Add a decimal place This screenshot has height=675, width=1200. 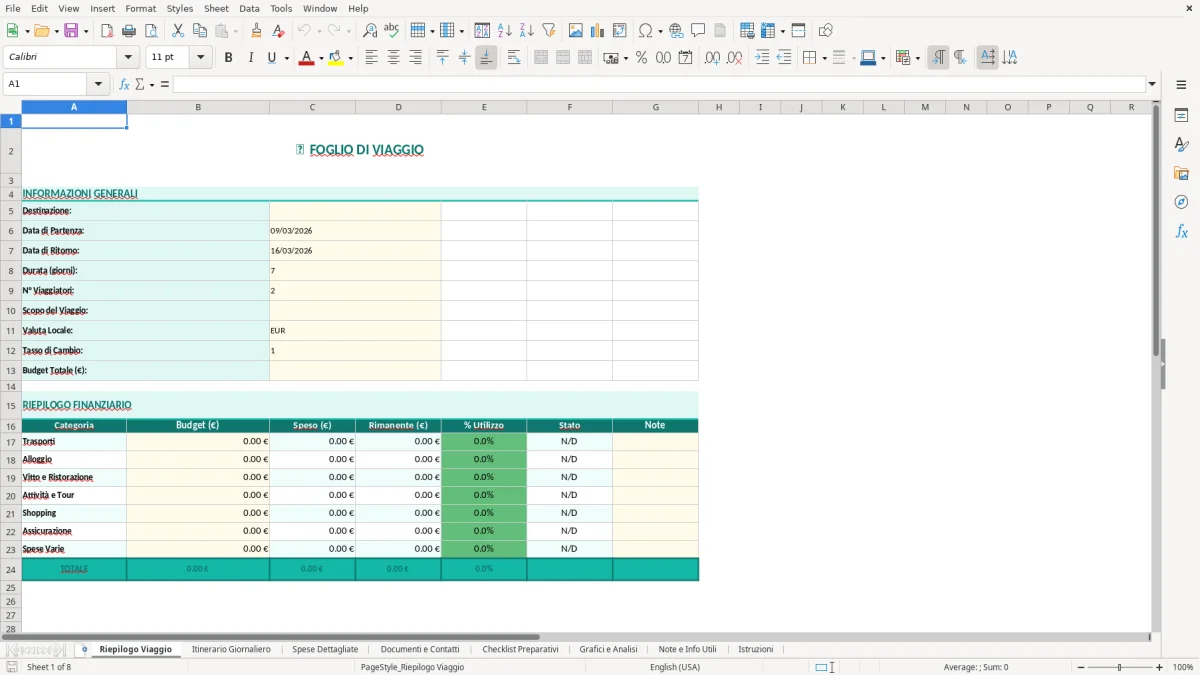pyautogui.click(x=712, y=58)
